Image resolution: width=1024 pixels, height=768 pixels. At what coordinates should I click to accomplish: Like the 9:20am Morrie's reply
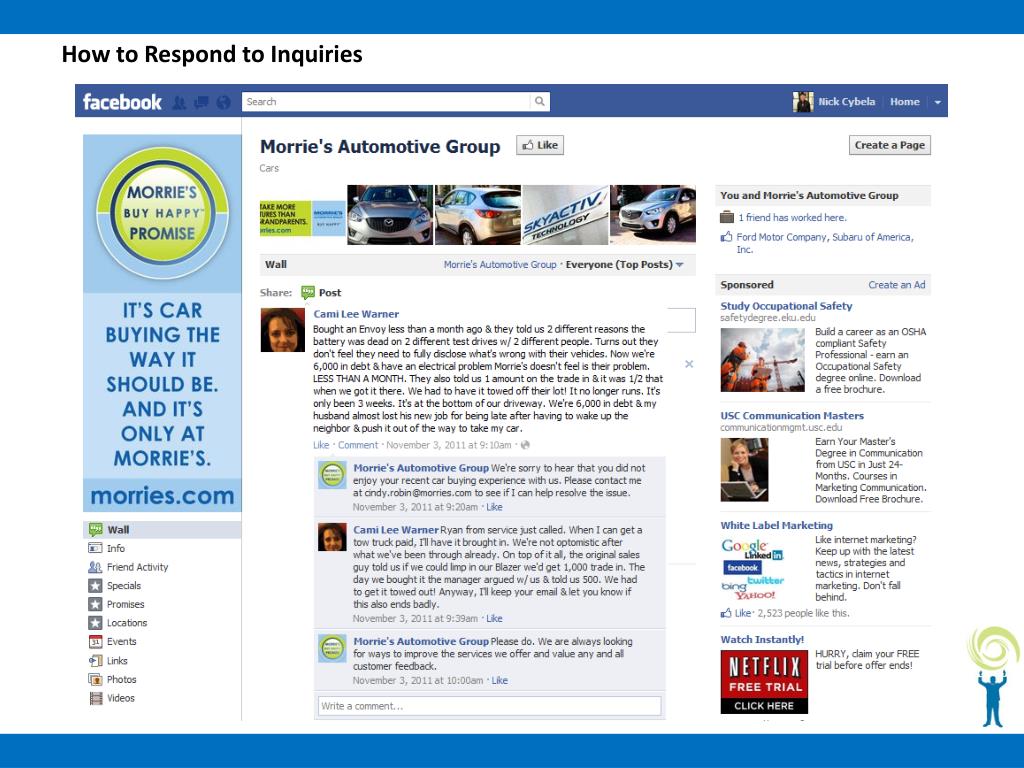coord(494,507)
